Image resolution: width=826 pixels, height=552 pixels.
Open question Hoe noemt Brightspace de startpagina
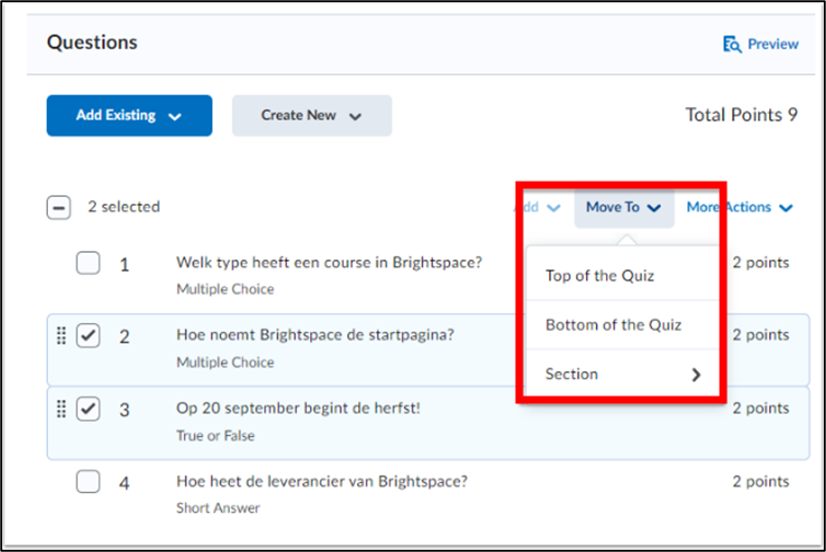pyautogui.click(x=315, y=335)
